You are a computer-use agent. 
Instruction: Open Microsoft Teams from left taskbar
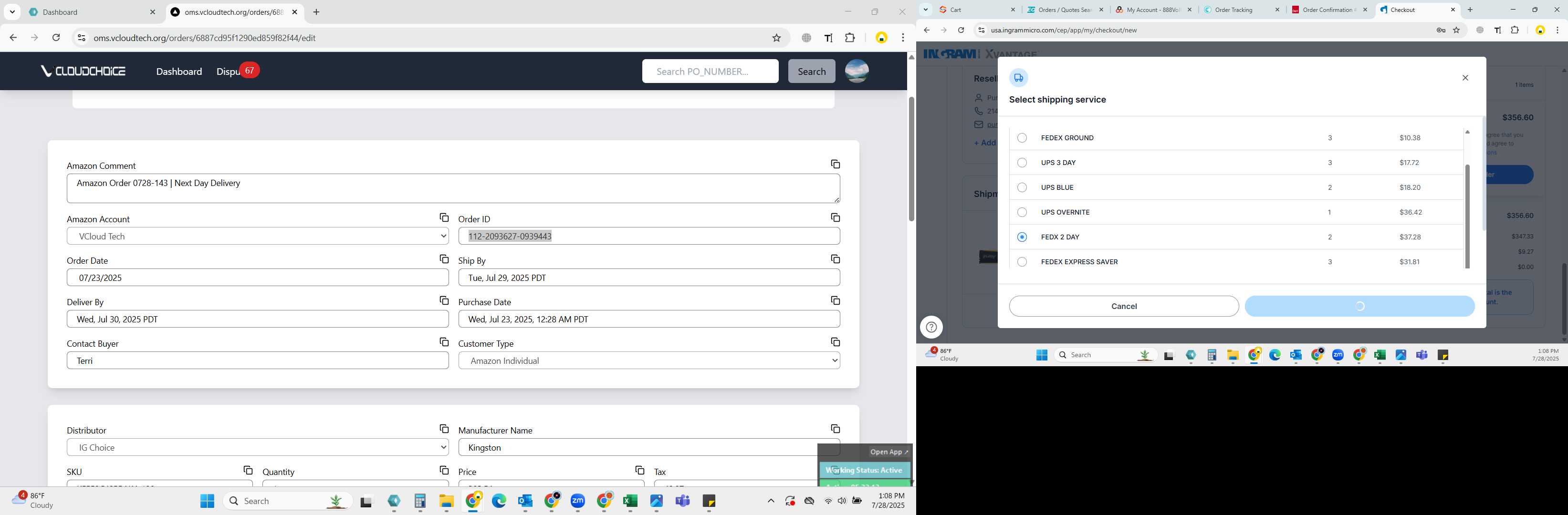click(x=682, y=501)
